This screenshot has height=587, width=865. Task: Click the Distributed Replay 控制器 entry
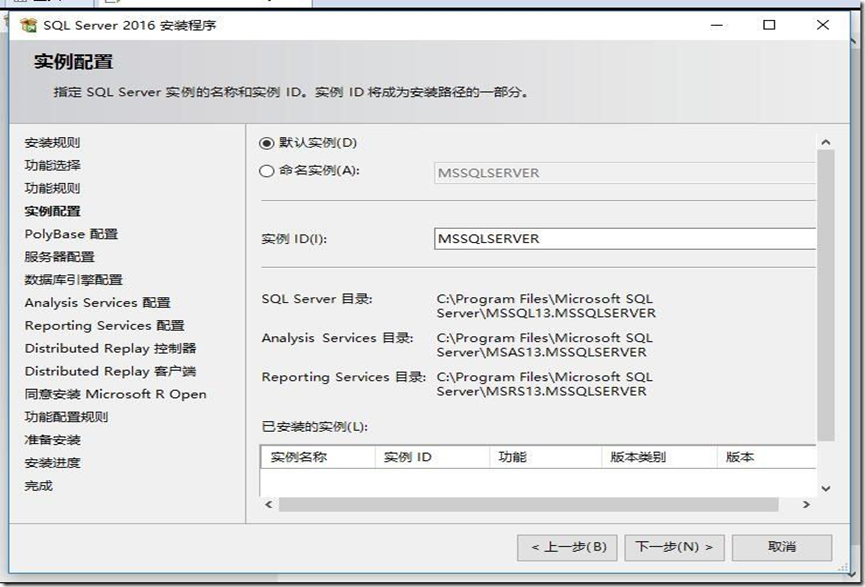(110, 347)
